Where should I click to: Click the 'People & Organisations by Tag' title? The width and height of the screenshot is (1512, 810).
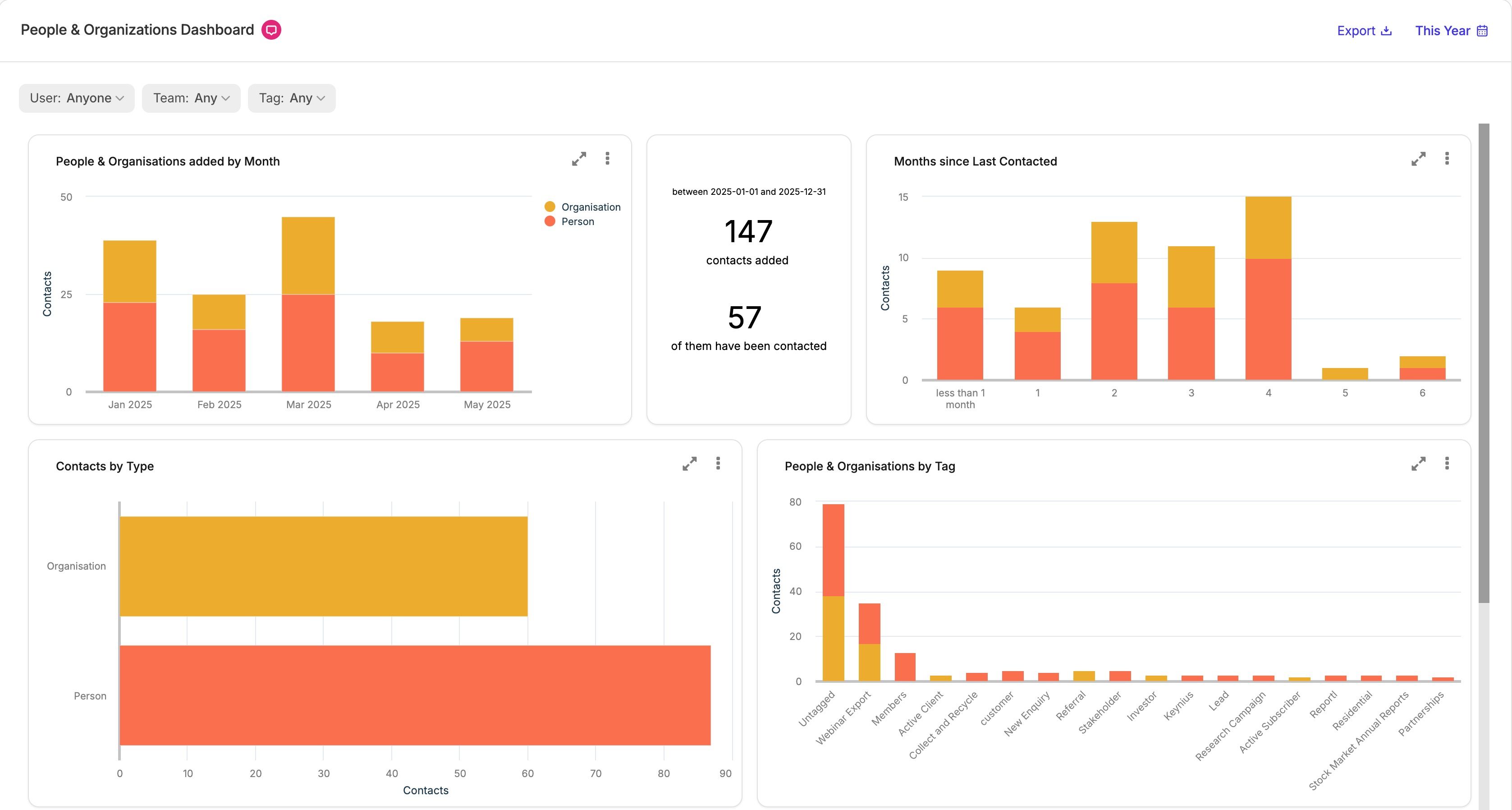coord(870,466)
